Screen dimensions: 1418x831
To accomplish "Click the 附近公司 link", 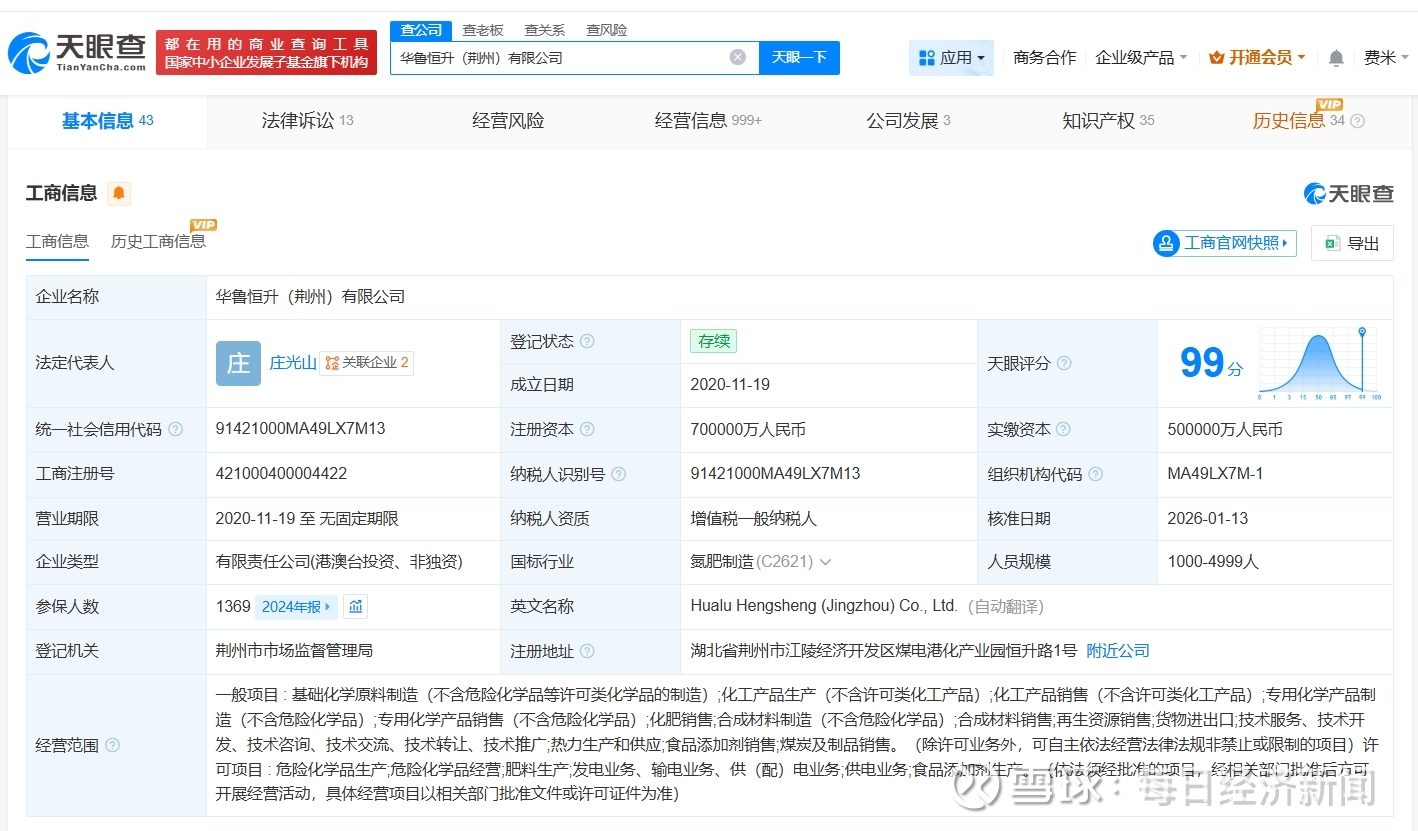I will [1118, 651].
